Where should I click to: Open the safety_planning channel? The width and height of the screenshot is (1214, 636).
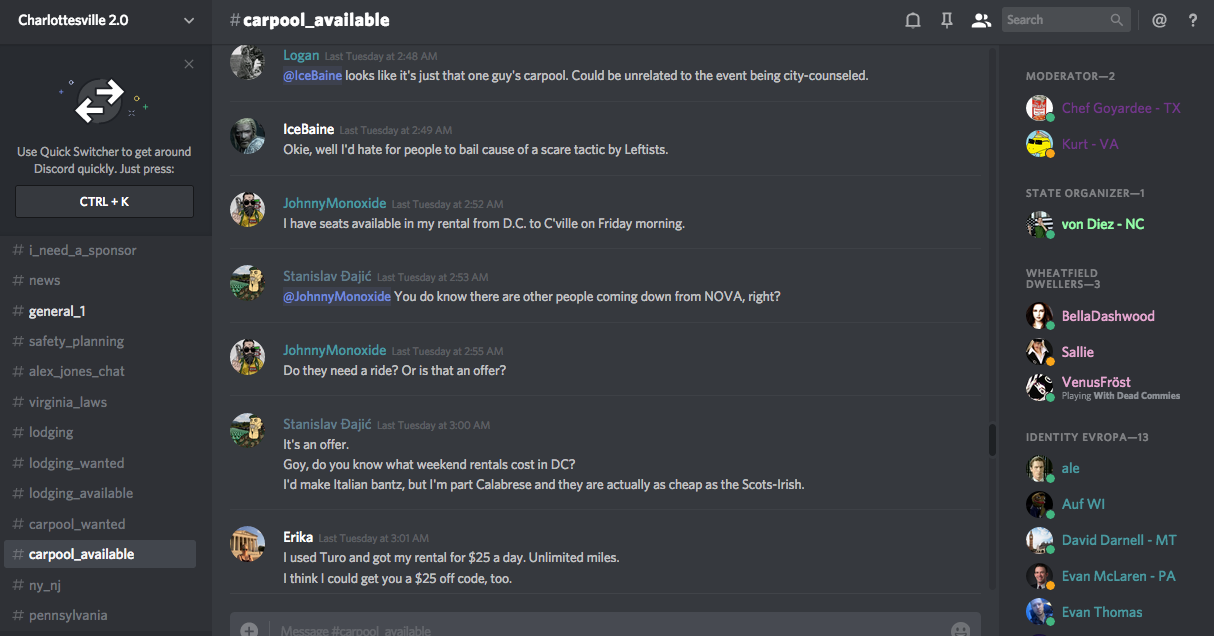[x=76, y=341]
